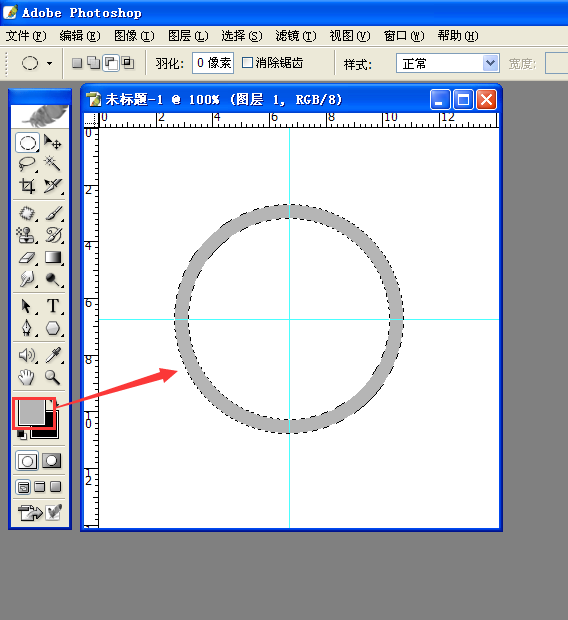Switch to Quick Mask mode
The image size is (568, 620).
52,461
